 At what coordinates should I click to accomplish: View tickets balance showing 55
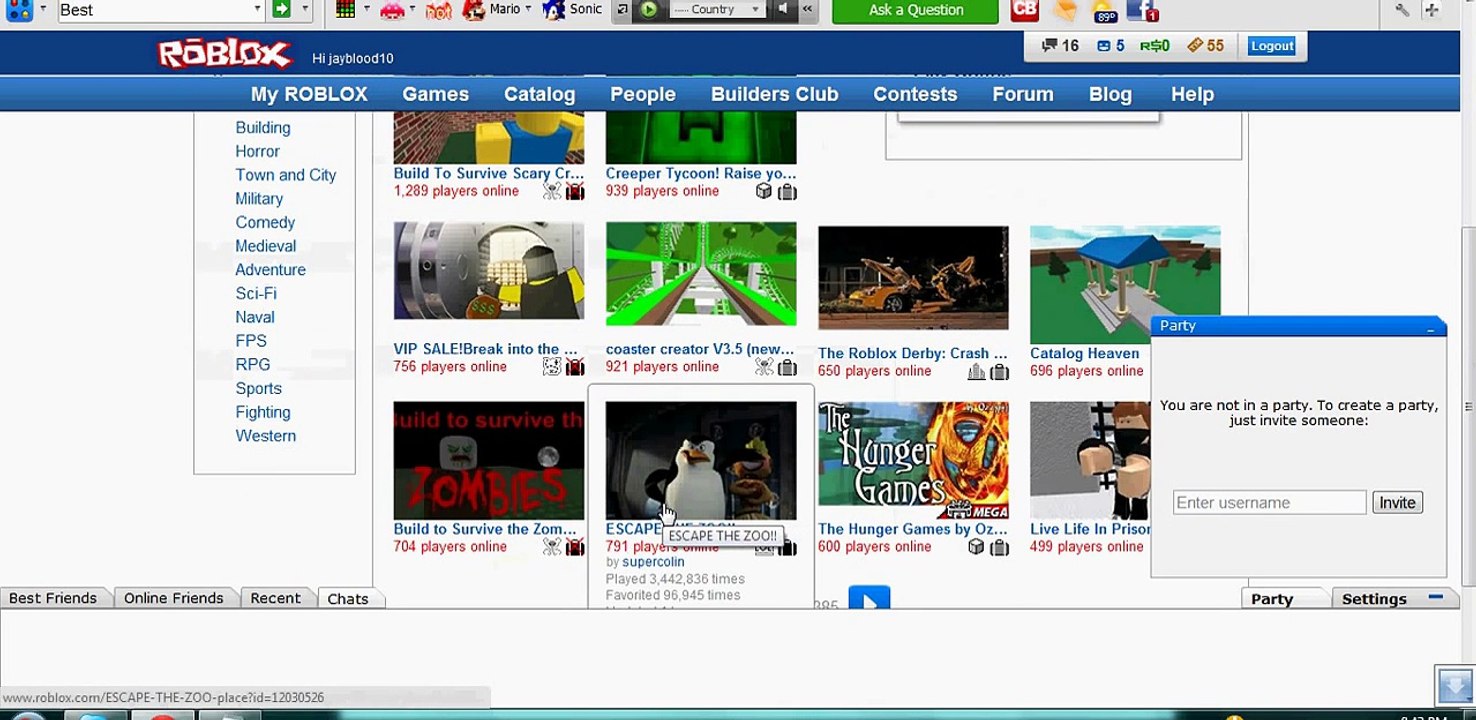pyautogui.click(x=1206, y=46)
